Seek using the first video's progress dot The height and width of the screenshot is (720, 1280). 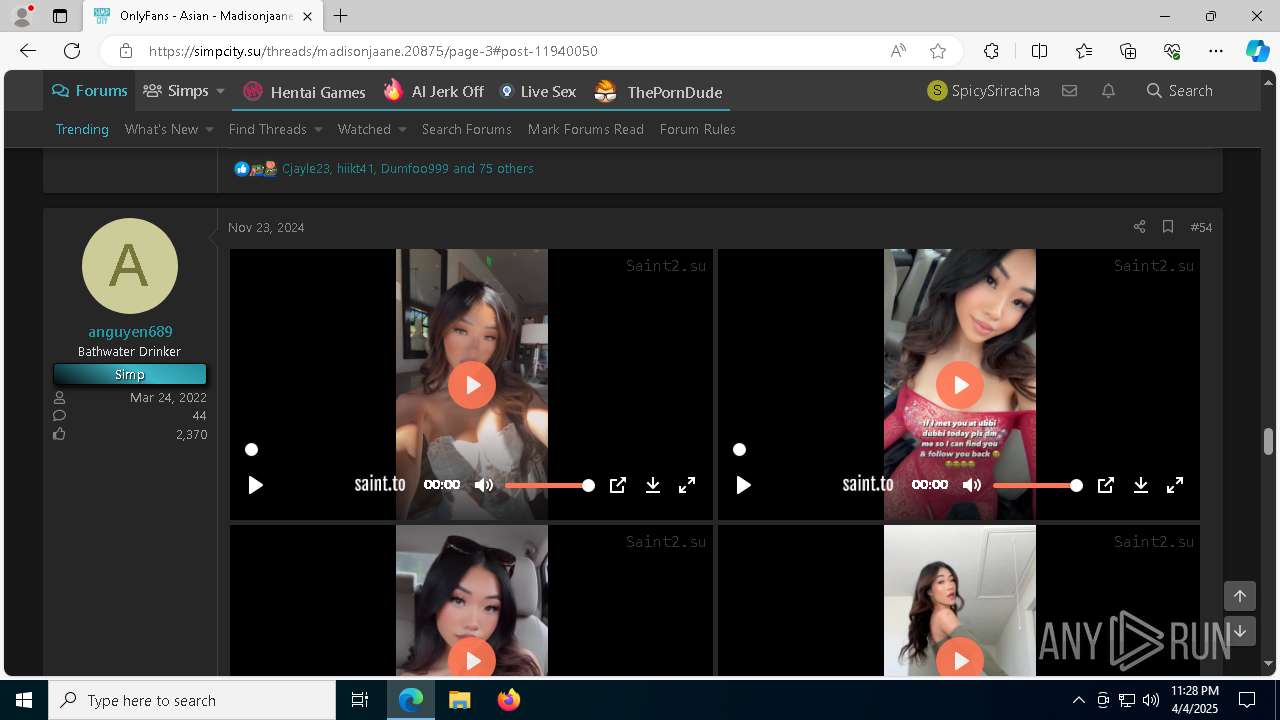pos(251,450)
